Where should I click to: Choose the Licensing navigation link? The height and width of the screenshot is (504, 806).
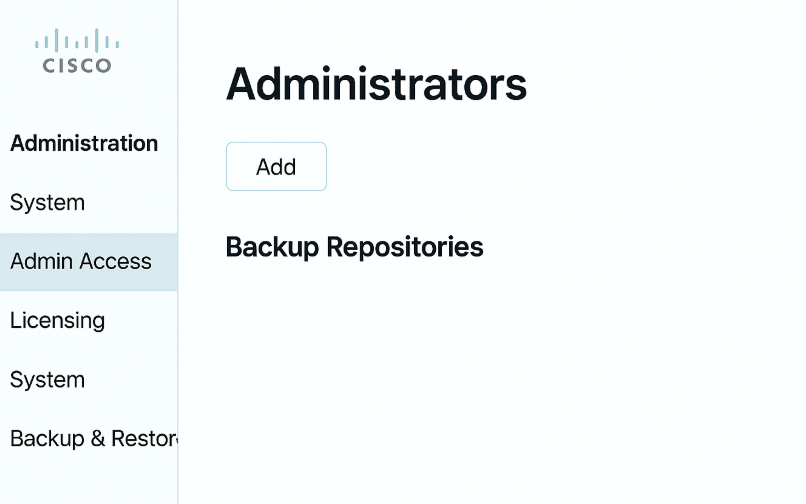[58, 321]
